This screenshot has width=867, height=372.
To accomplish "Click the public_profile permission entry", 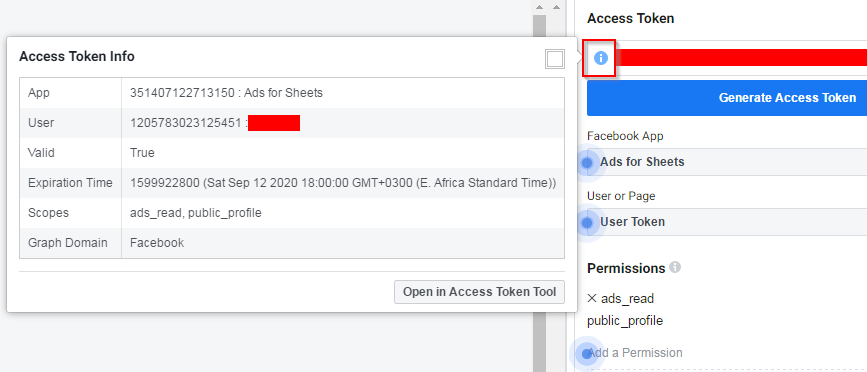I will [625, 321].
